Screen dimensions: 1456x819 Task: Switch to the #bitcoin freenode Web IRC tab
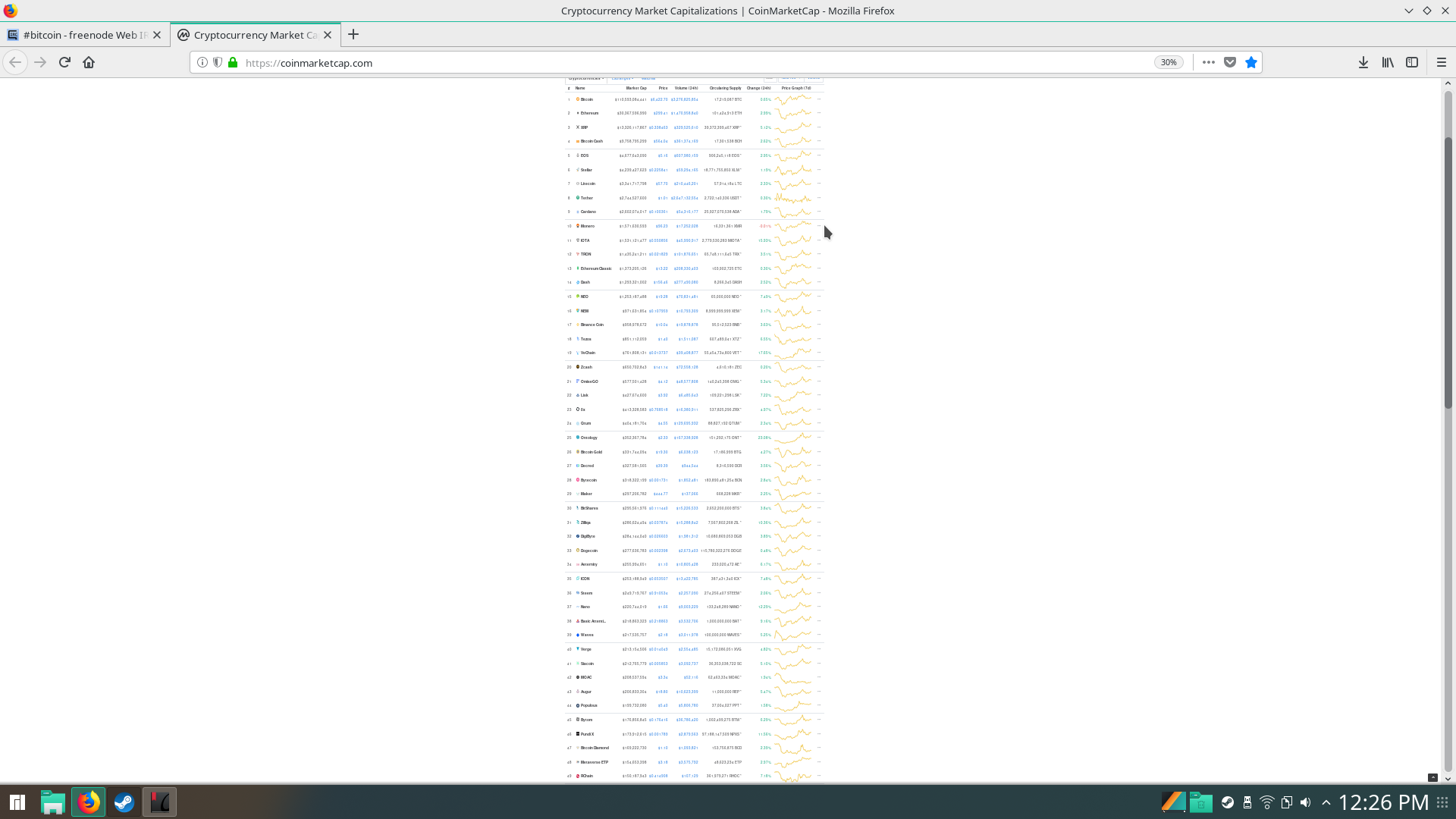(83, 35)
